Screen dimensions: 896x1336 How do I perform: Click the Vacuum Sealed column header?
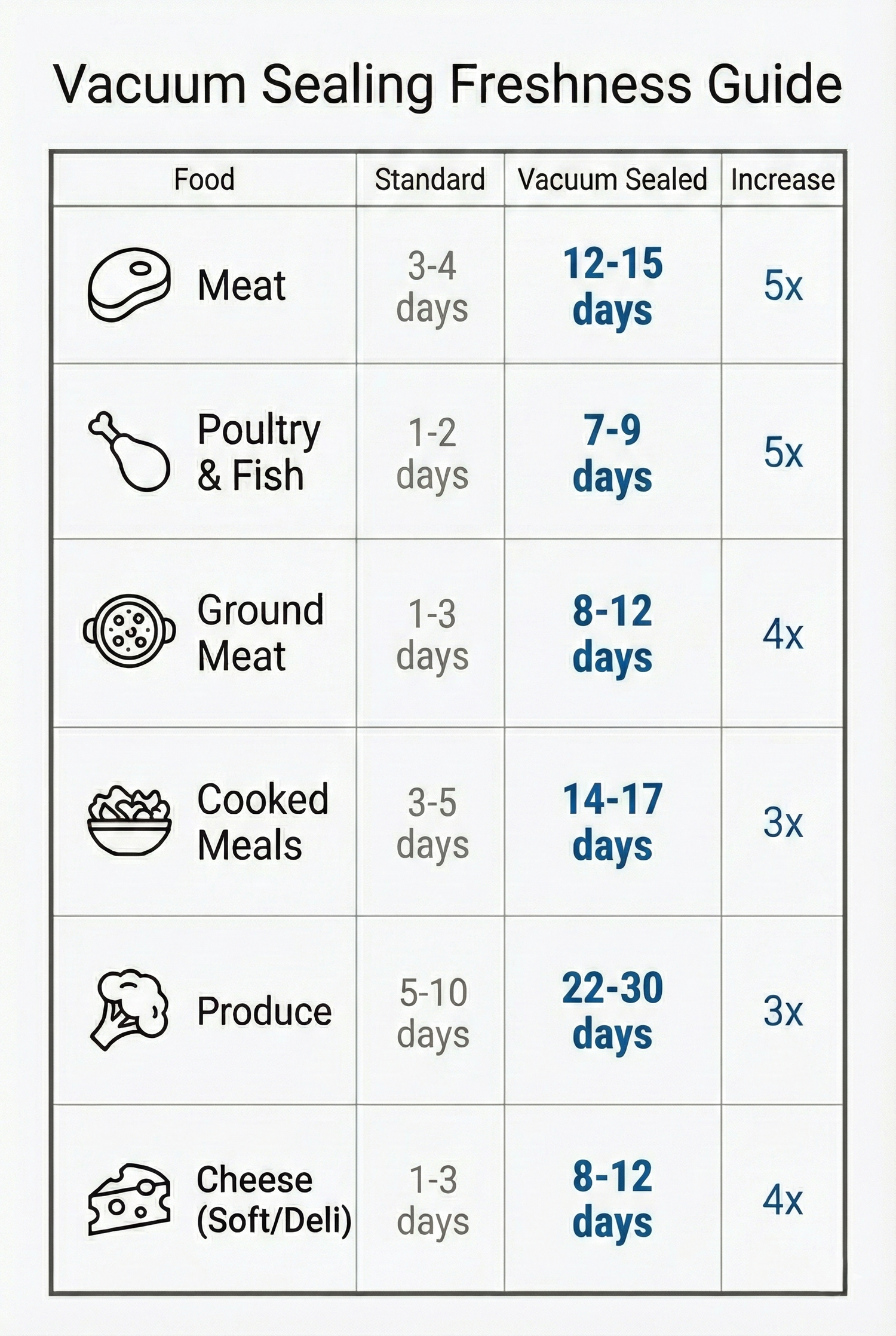[x=612, y=179]
